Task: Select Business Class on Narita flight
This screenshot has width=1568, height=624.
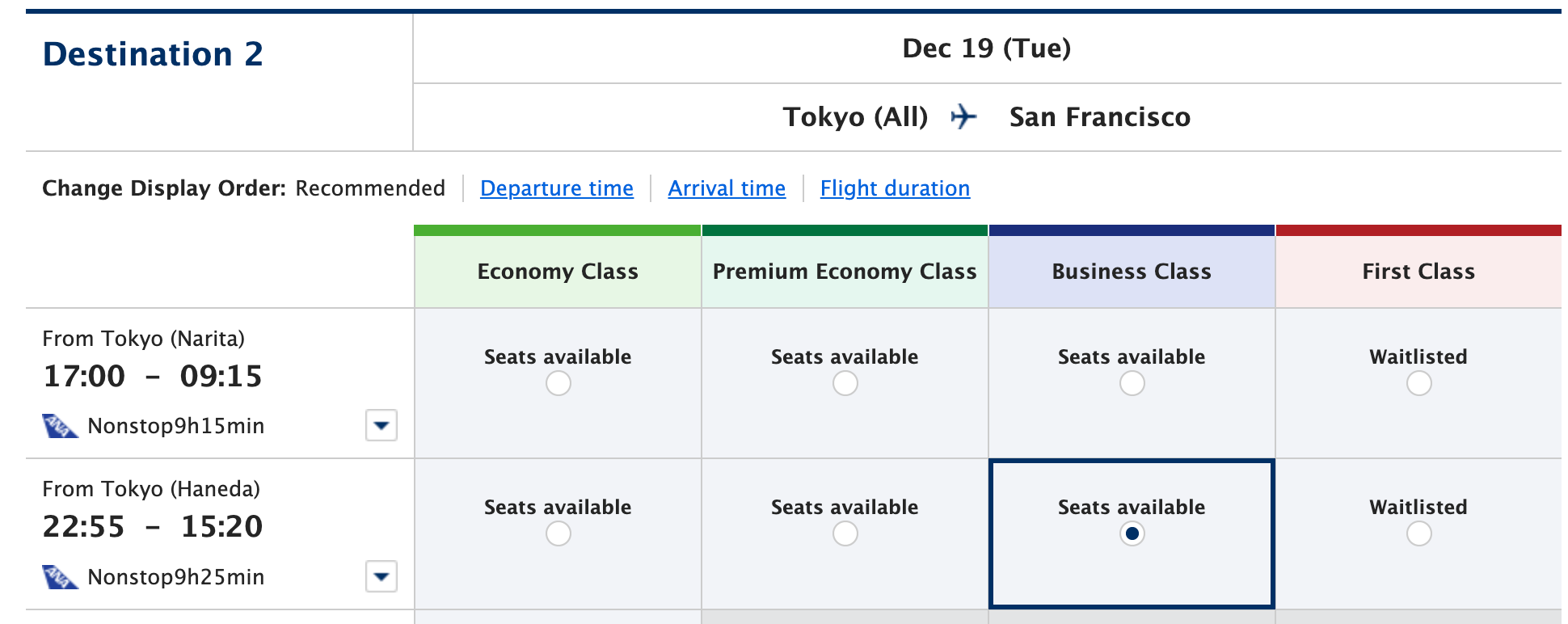Action: [1132, 383]
